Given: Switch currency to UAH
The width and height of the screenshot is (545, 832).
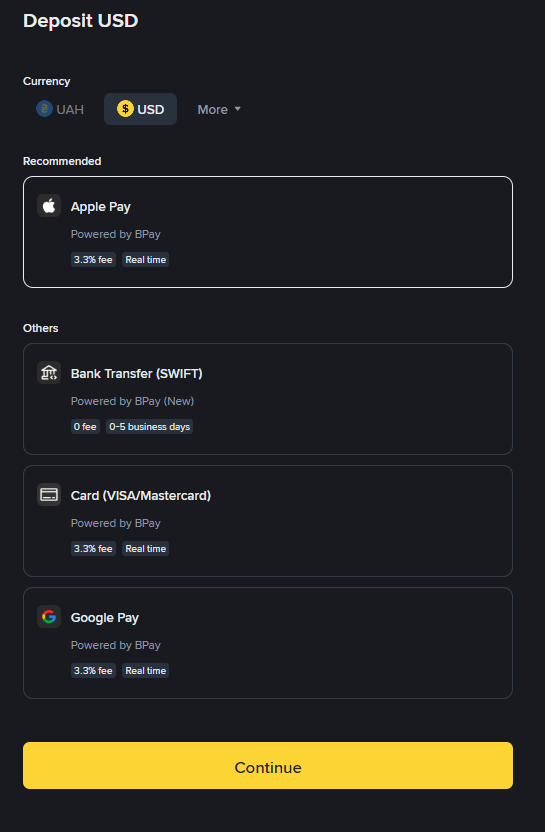Looking at the screenshot, I should pos(60,109).
